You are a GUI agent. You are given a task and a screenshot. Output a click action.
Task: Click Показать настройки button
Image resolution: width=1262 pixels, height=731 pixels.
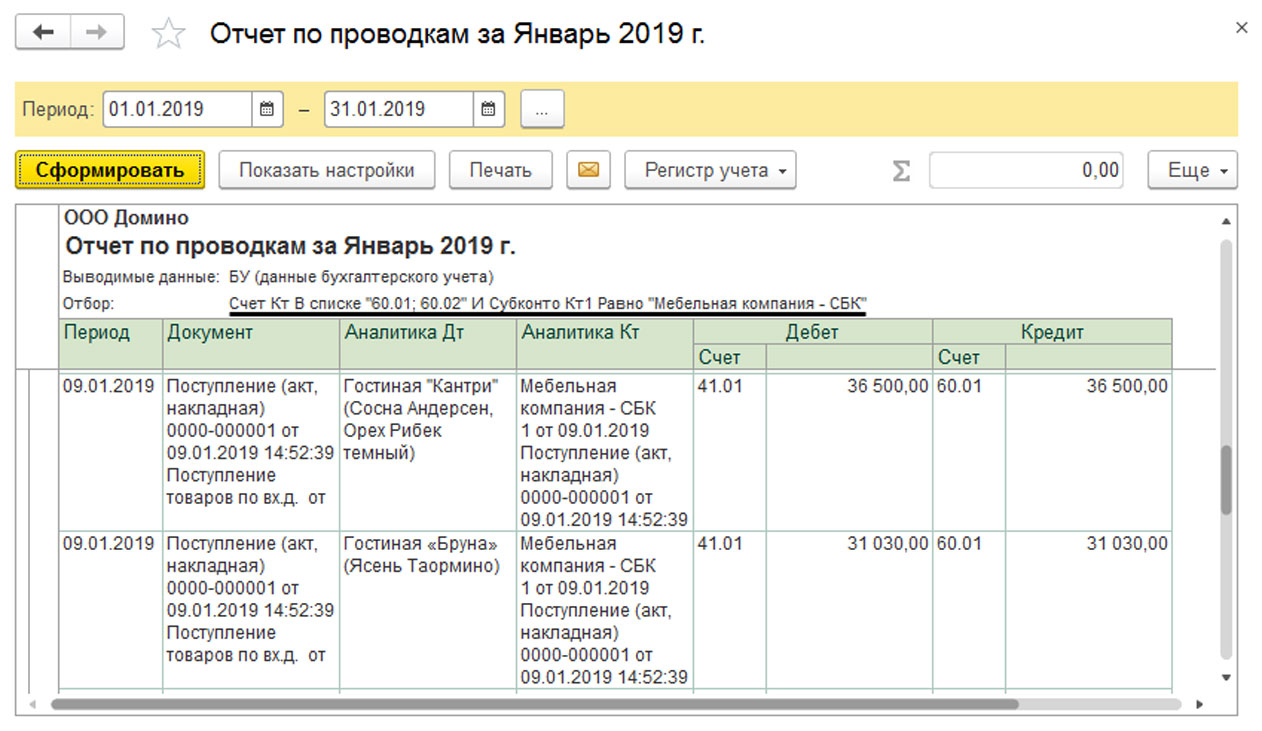(x=326, y=170)
